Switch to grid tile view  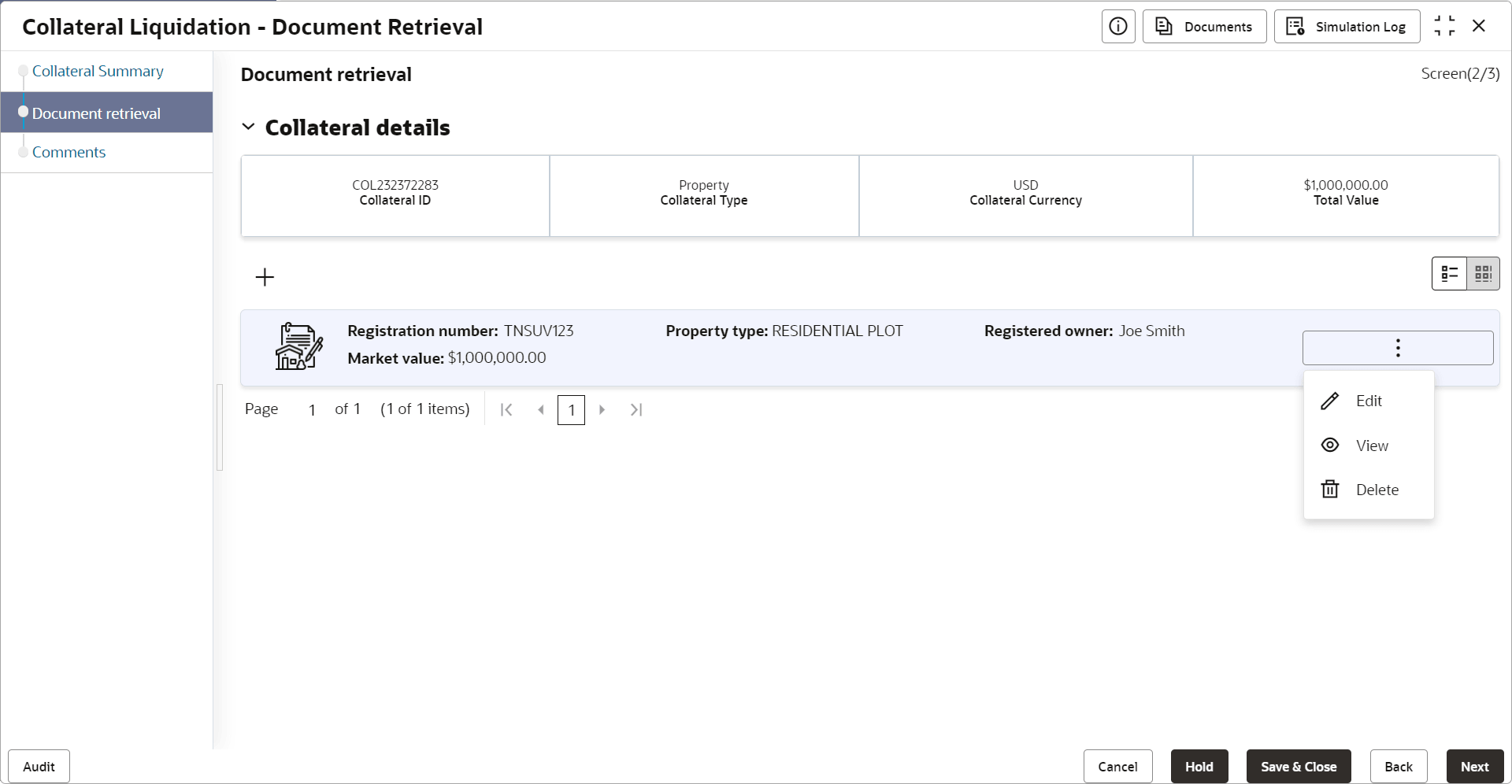coord(1483,274)
